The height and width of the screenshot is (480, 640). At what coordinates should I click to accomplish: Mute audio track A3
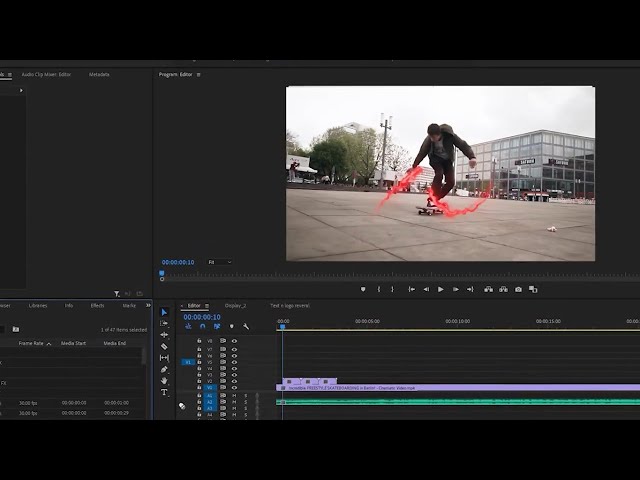coord(234,408)
